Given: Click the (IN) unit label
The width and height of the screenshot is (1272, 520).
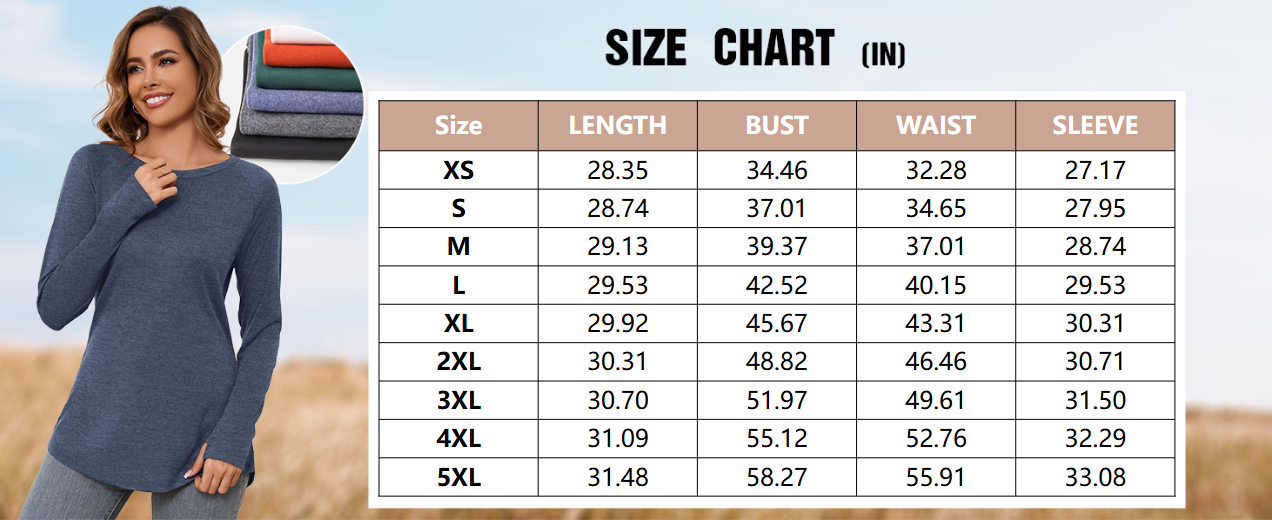Looking at the screenshot, I should (x=883, y=55).
